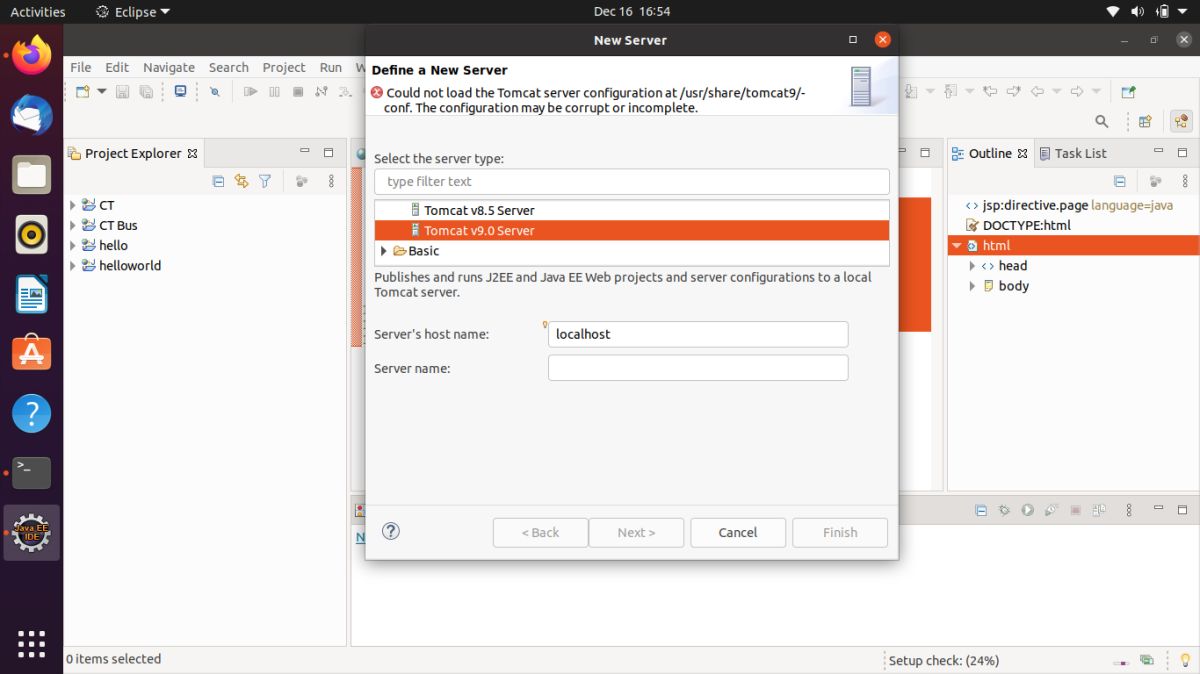The image size is (1200, 674).
Task: Click the Start server (play) icon in Servers view
Action: pos(1028,510)
